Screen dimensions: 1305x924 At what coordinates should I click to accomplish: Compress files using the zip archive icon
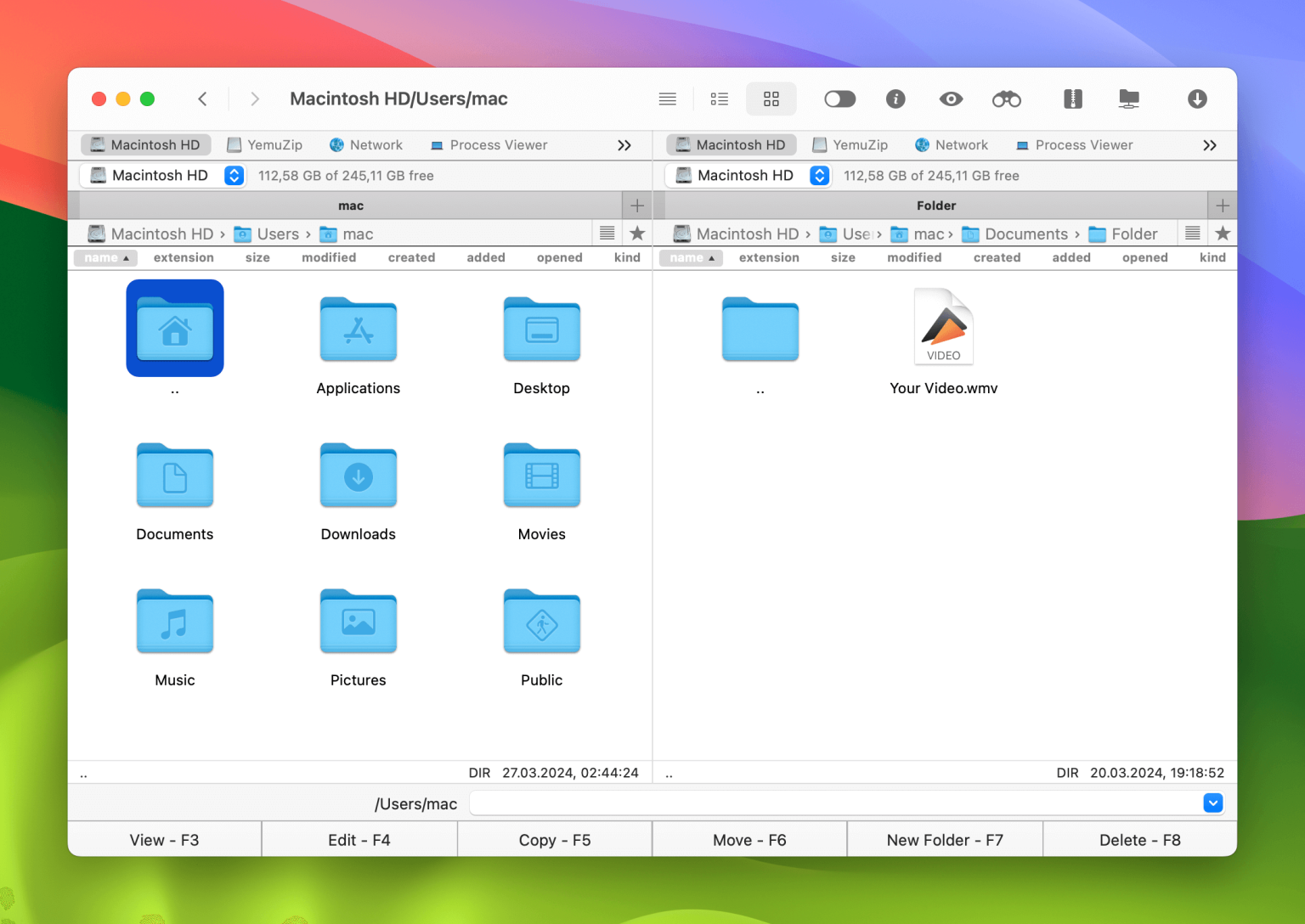[x=1072, y=99]
